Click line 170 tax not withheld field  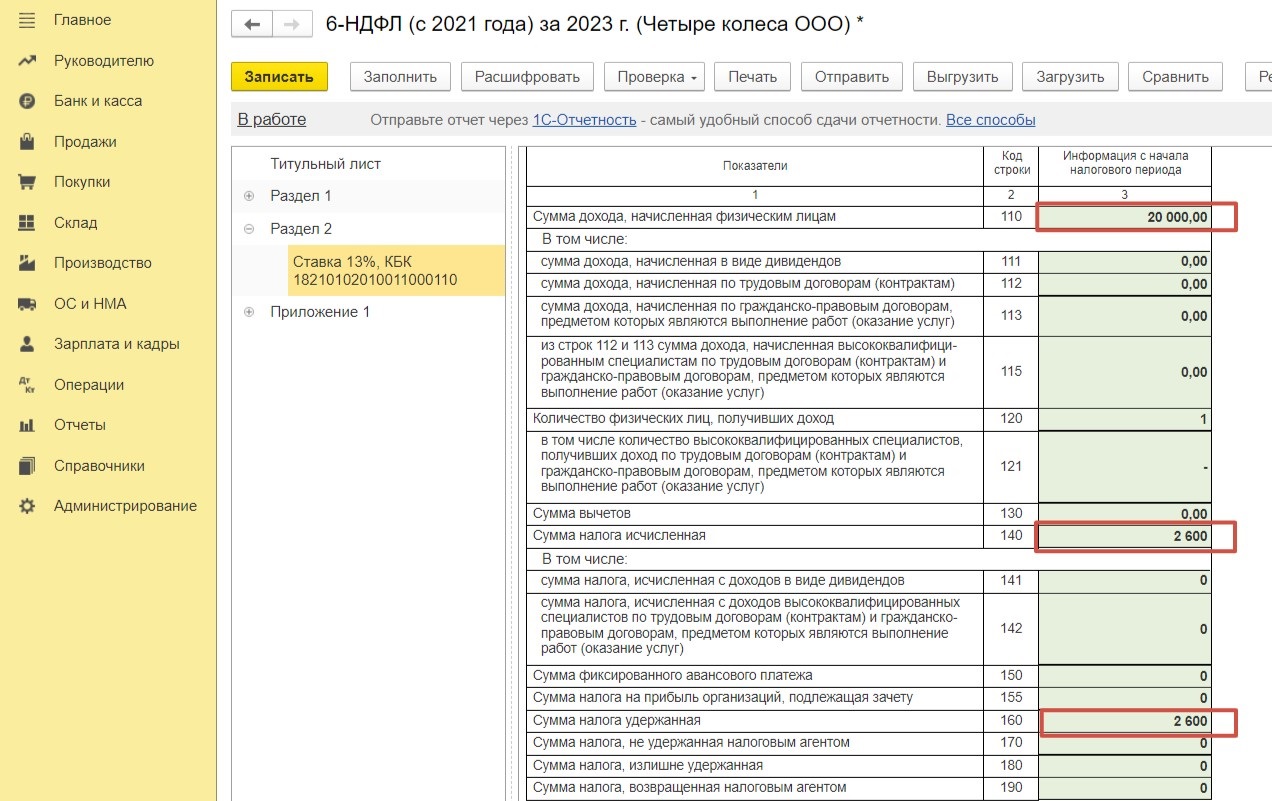[x=1124, y=743]
